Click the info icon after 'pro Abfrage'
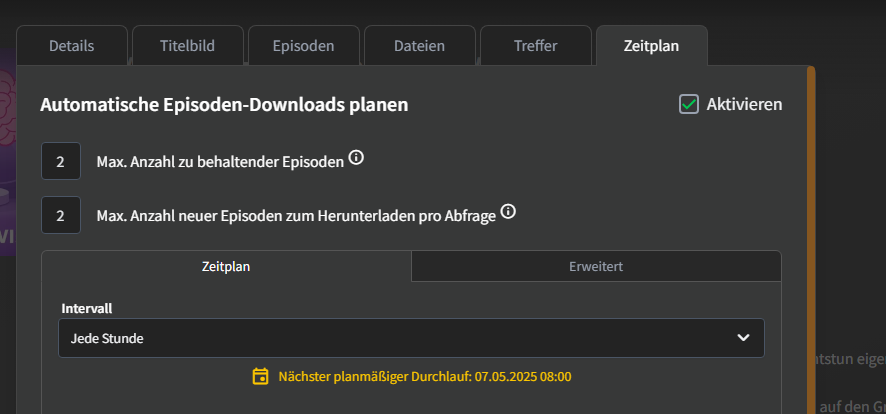 tap(508, 212)
